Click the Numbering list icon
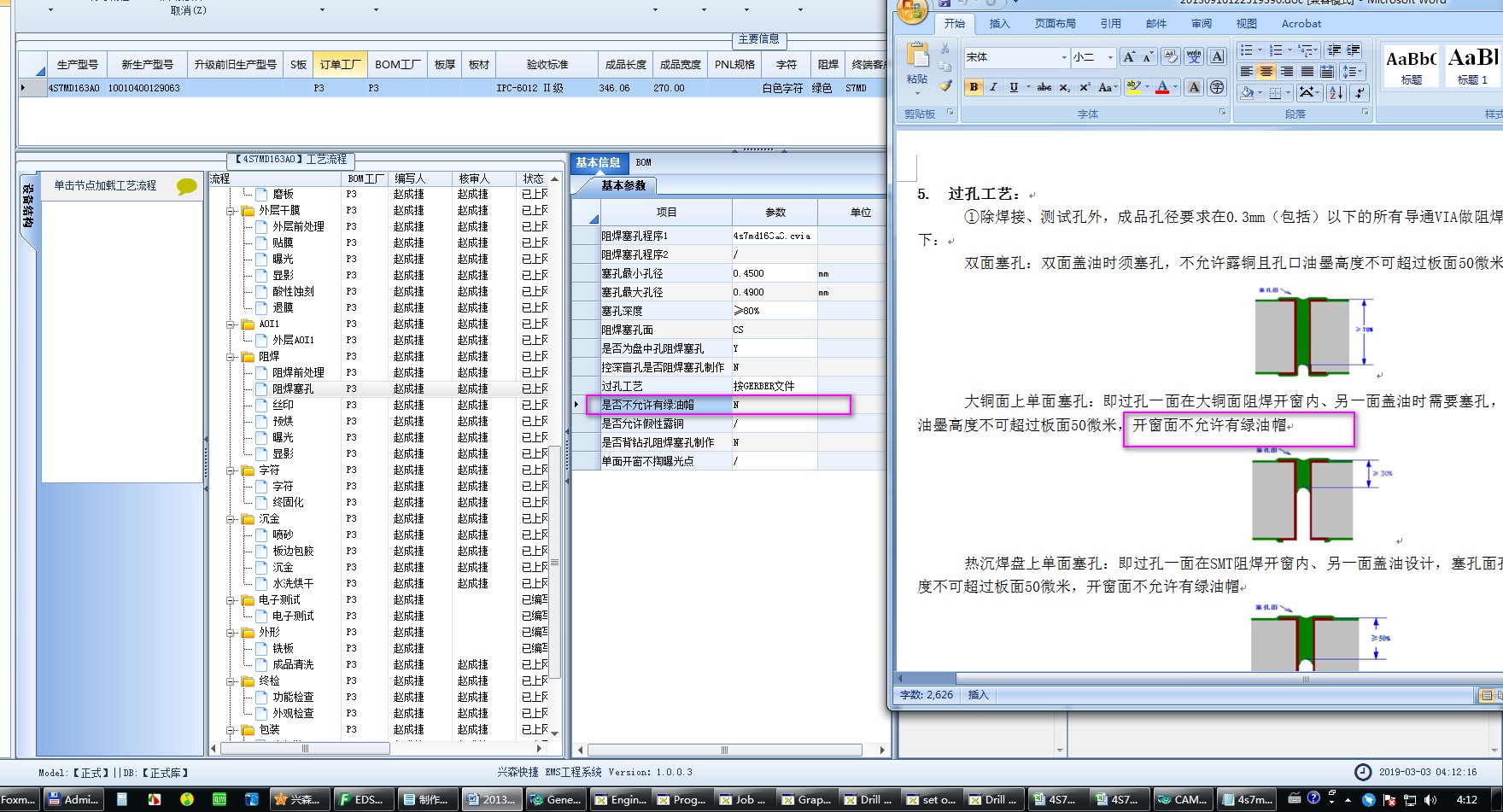 (1277, 50)
